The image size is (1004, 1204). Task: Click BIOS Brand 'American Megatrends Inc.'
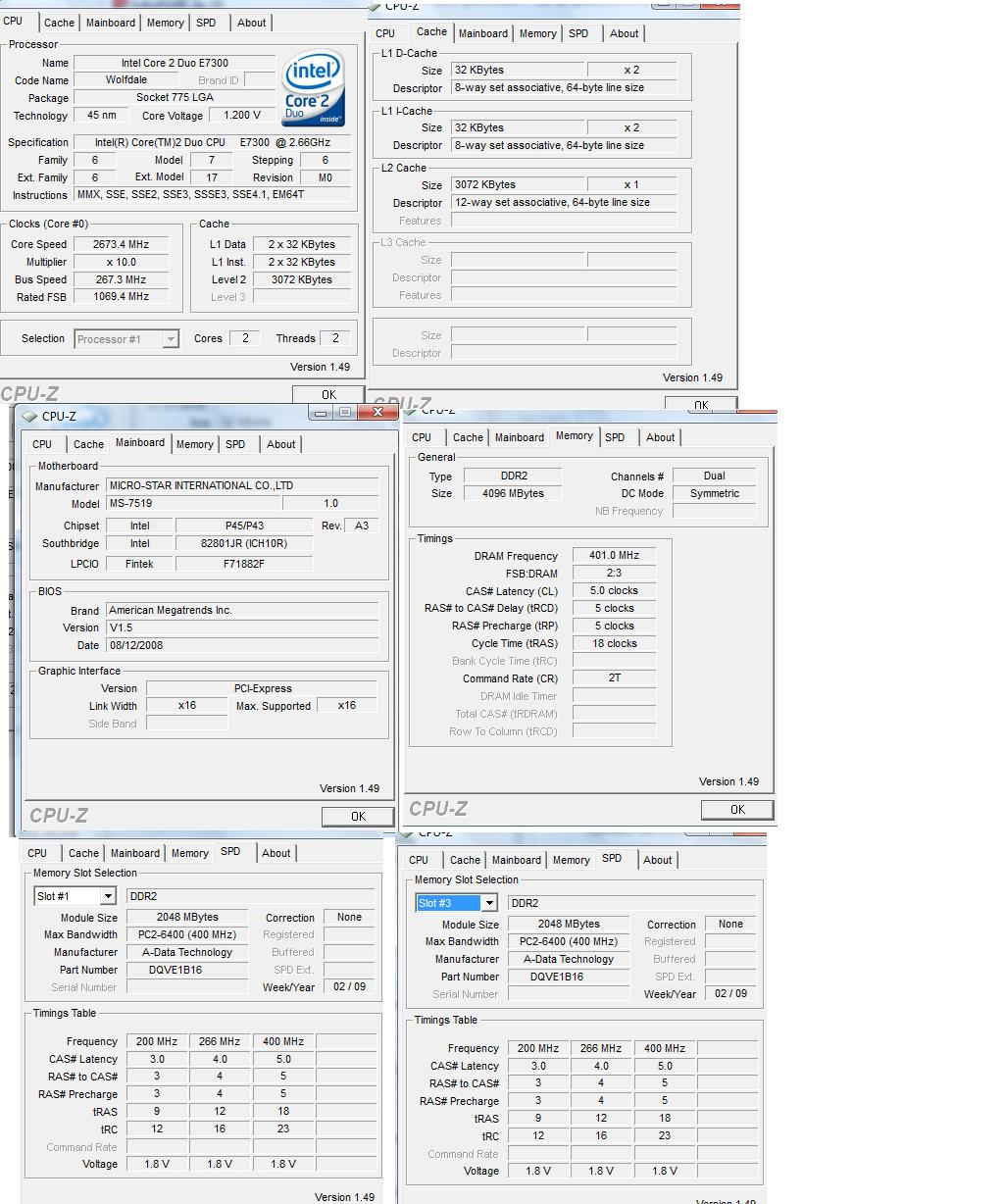pos(242,610)
